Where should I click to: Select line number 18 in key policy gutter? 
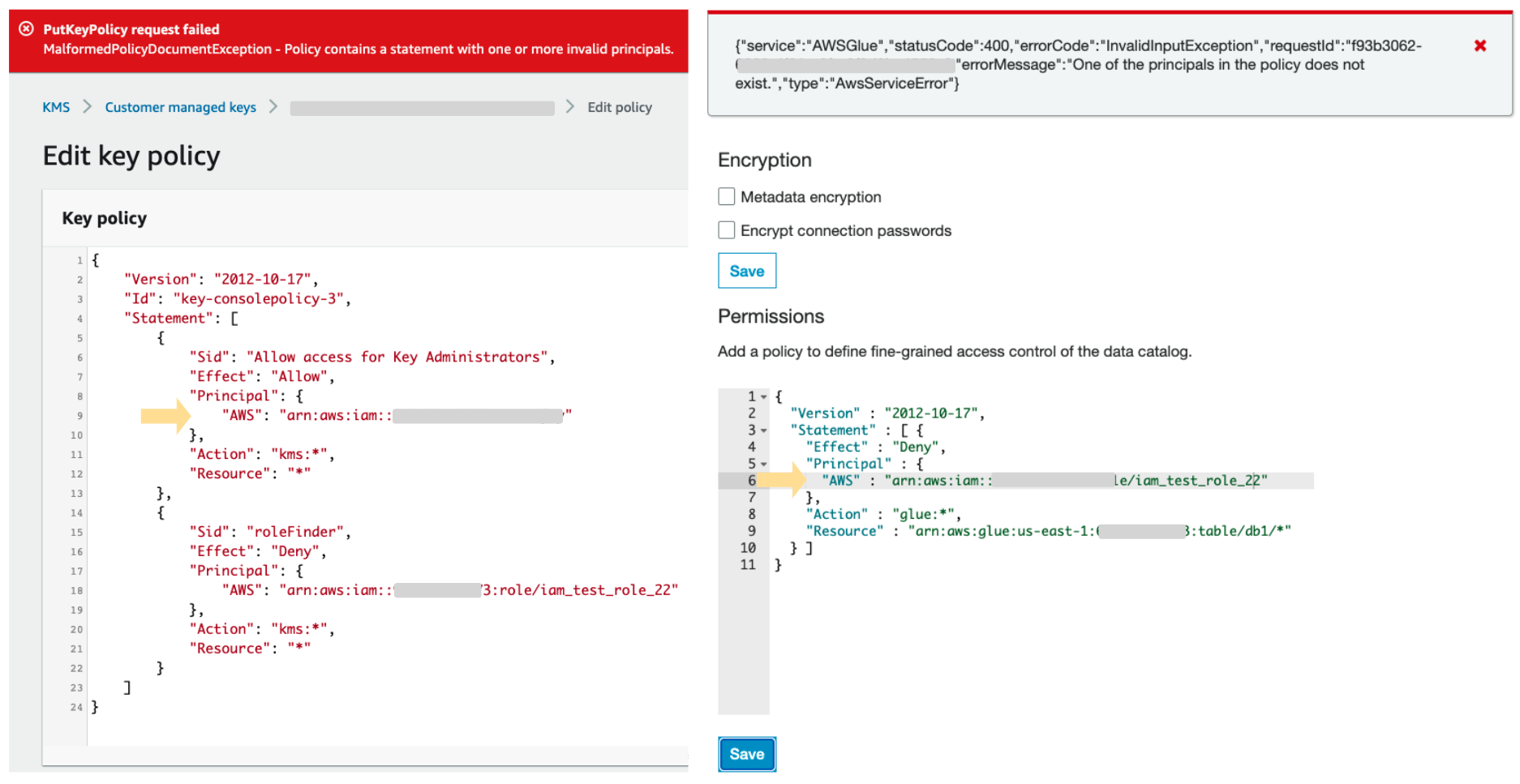pyautogui.click(x=76, y=591)
